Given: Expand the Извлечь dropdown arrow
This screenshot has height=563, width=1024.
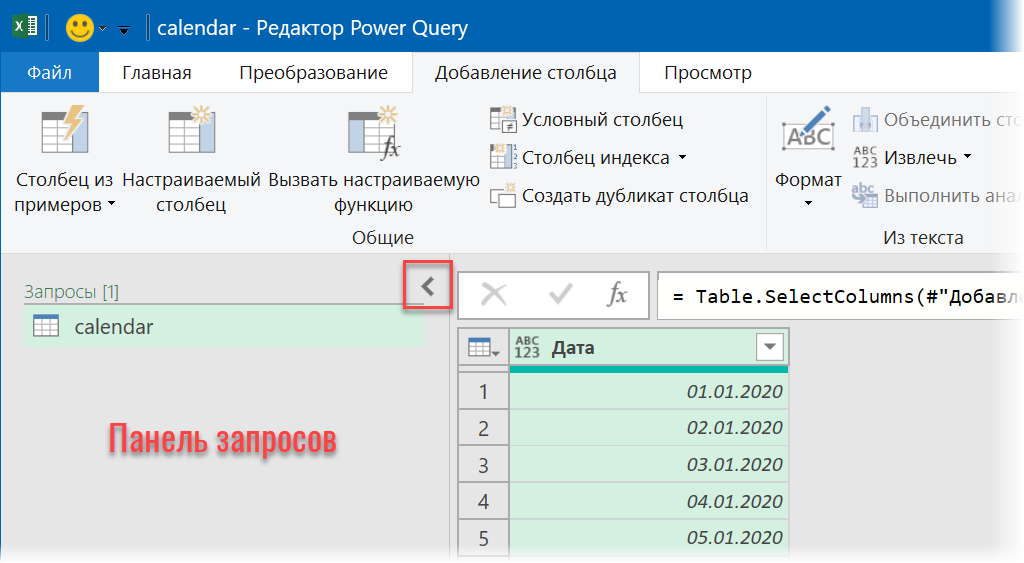Looking at the screenshot, I should pos(968,157).
